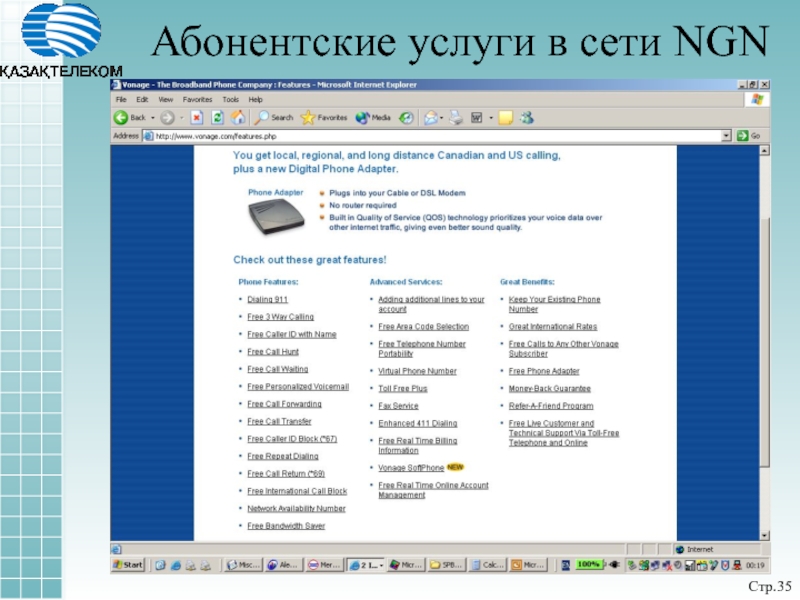
Task: Click the page scrollbar down arrow
Action: click(764, 536)
